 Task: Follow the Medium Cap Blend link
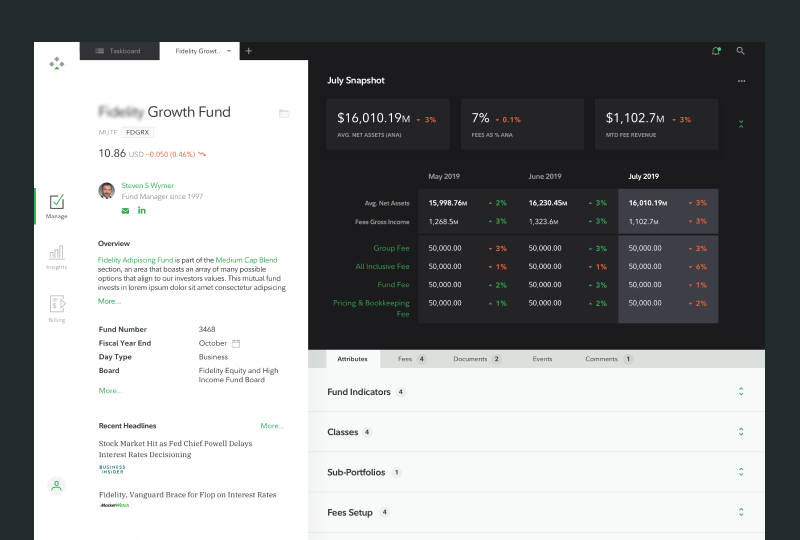click(246, 260)
